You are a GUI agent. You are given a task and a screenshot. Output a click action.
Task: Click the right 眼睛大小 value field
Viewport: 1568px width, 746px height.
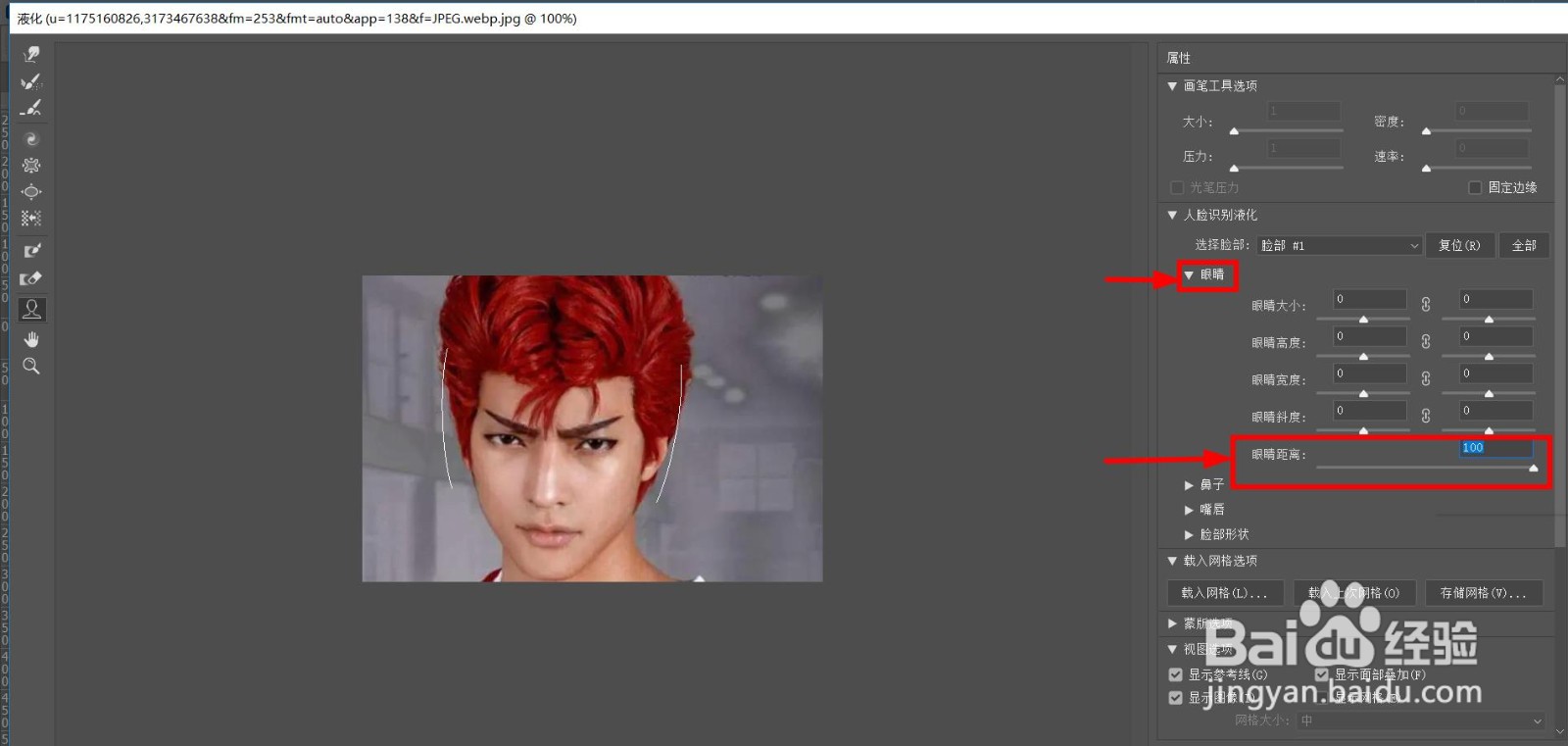coord(1495,299)
